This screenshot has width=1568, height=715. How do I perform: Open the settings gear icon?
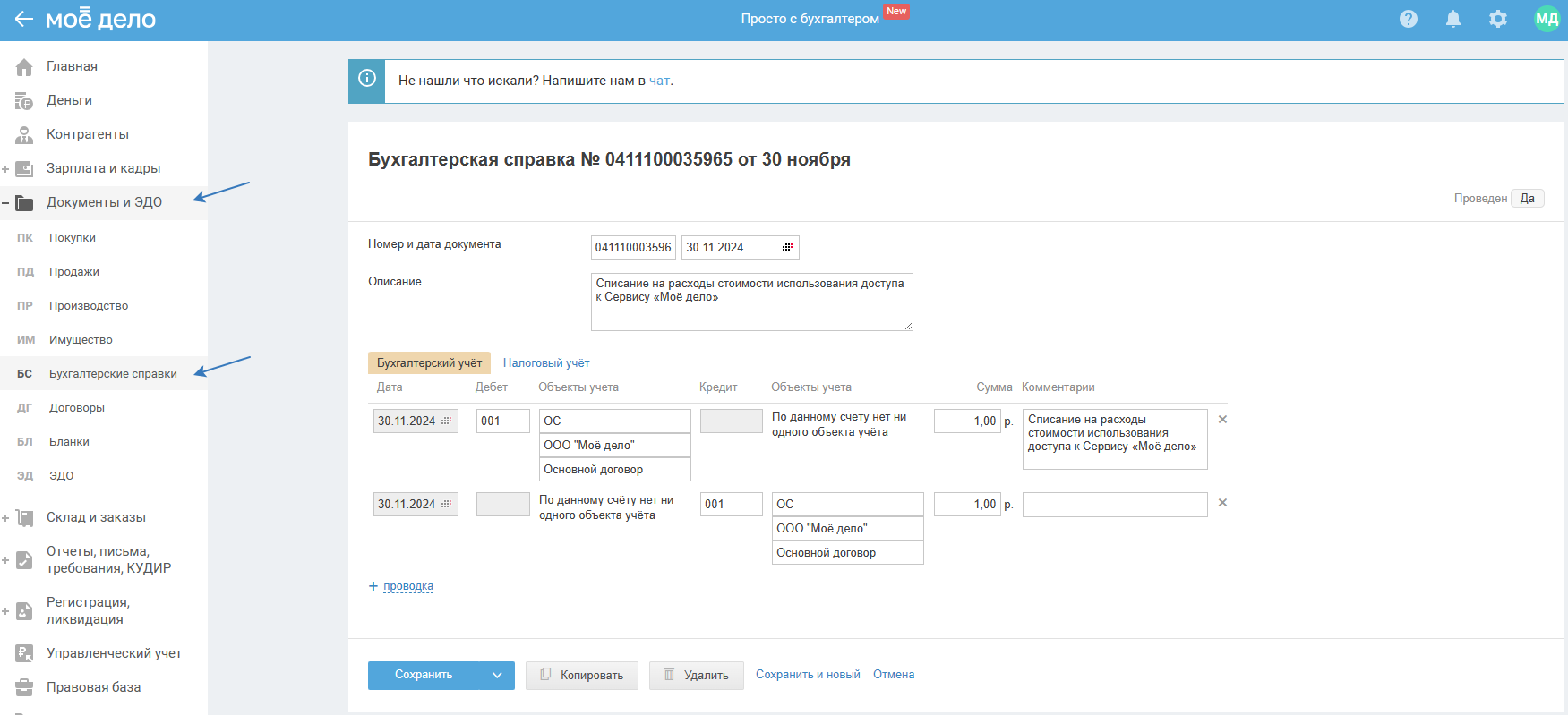[x=1498, y=19]
